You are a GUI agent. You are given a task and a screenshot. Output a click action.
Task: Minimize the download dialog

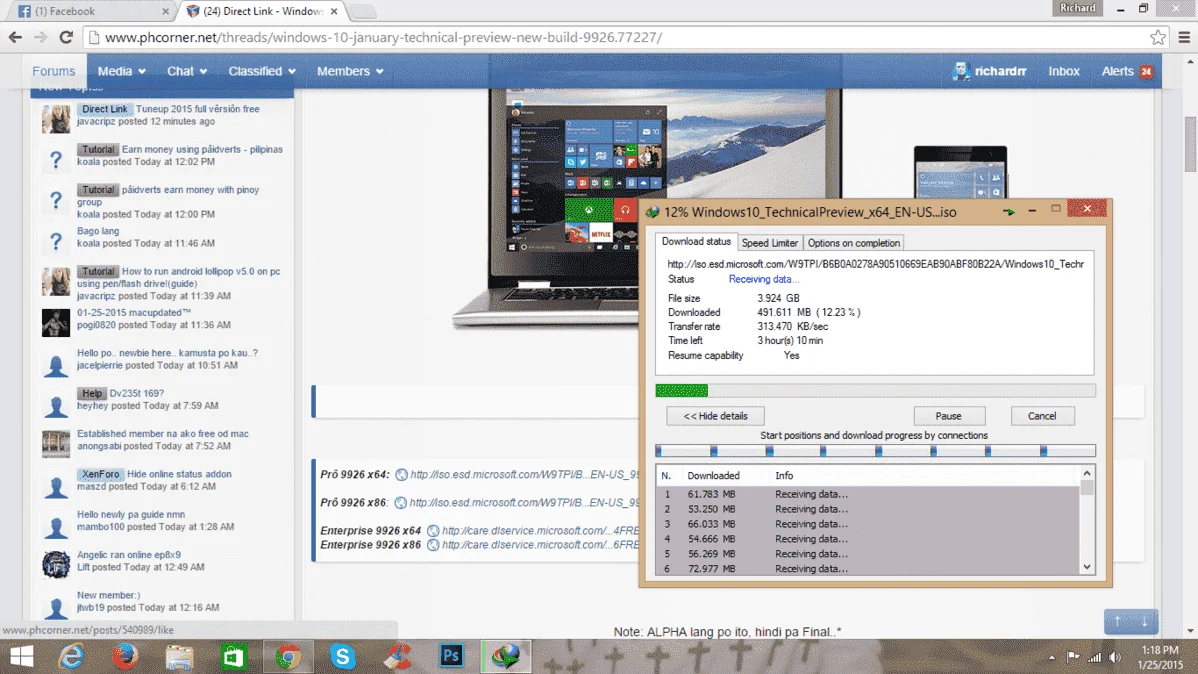click(1032, 209)
